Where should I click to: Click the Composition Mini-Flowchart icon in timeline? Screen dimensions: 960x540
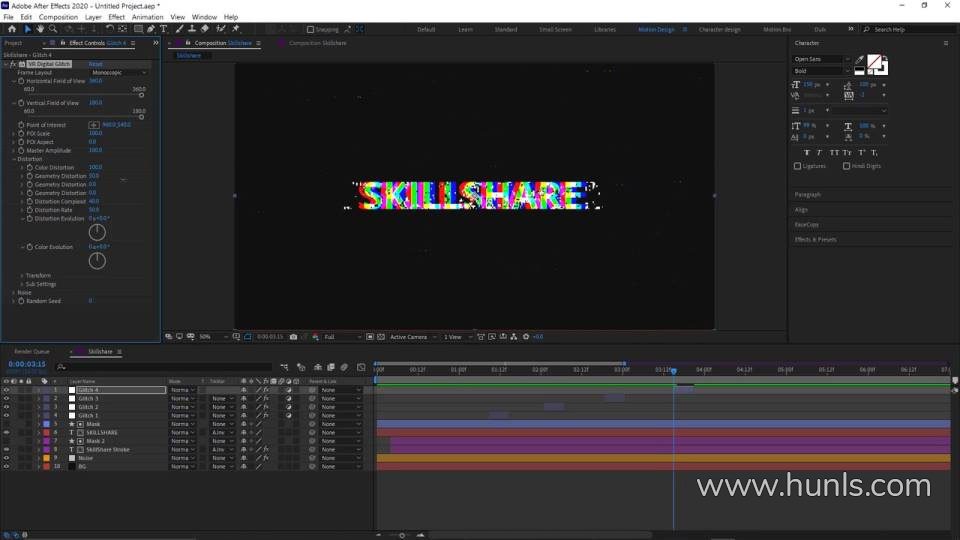[x=285, y=367]
